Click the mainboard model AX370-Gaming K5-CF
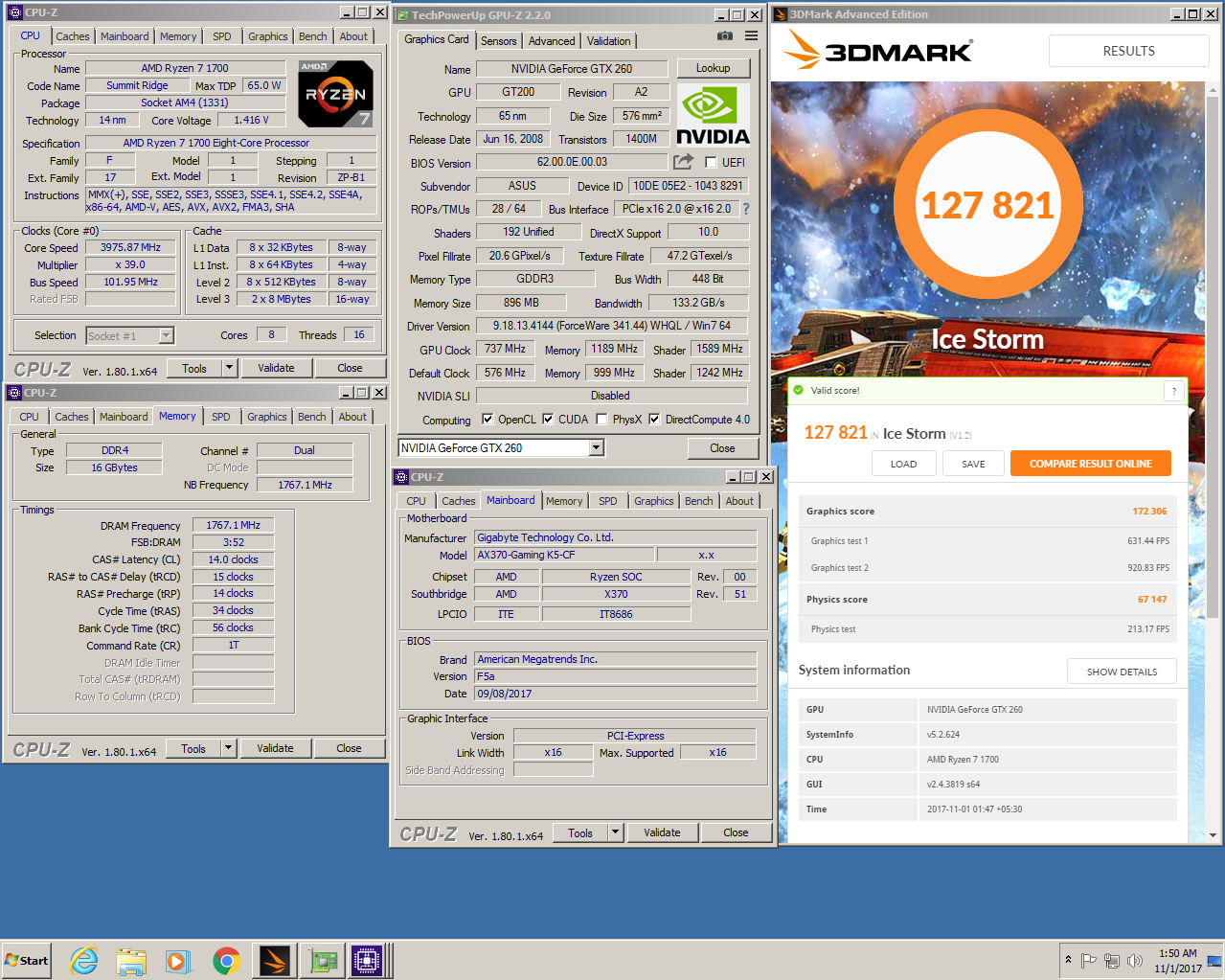Viewport: 1225px width, 980px height. (565, 555)
